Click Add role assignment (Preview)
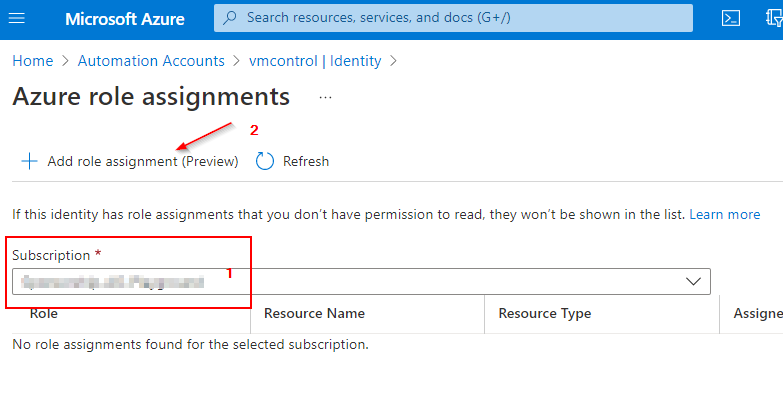 (x=130, y=161)
